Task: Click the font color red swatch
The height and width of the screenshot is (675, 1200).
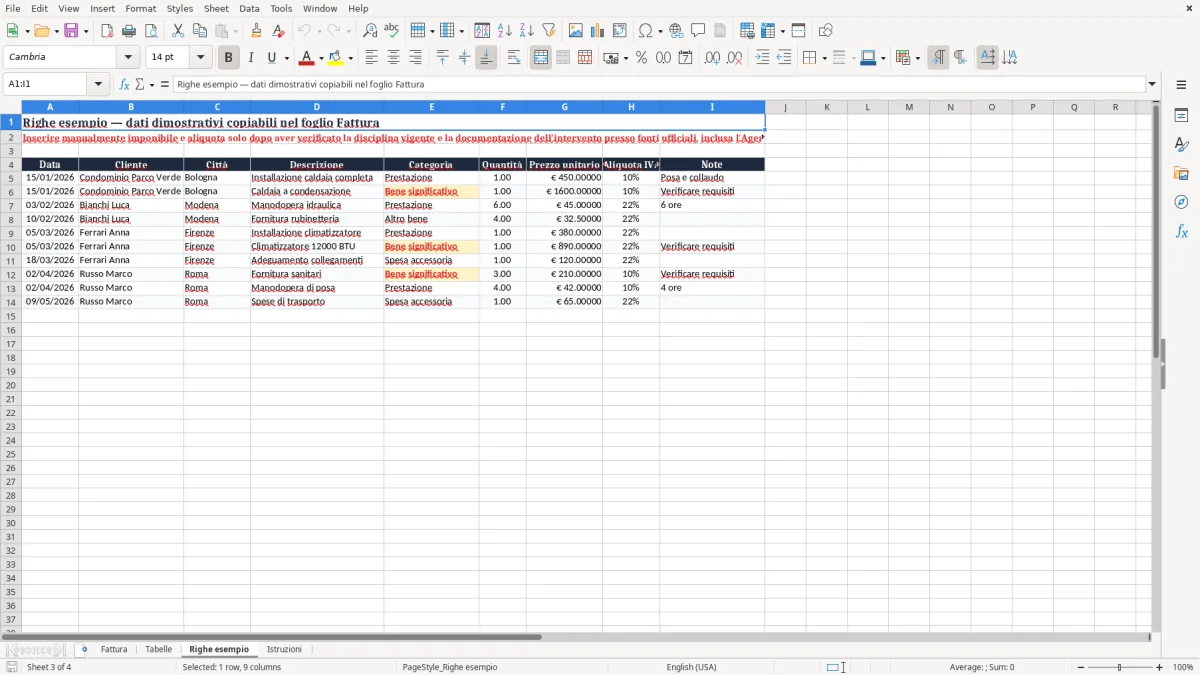Action: [x=307, y=58]
